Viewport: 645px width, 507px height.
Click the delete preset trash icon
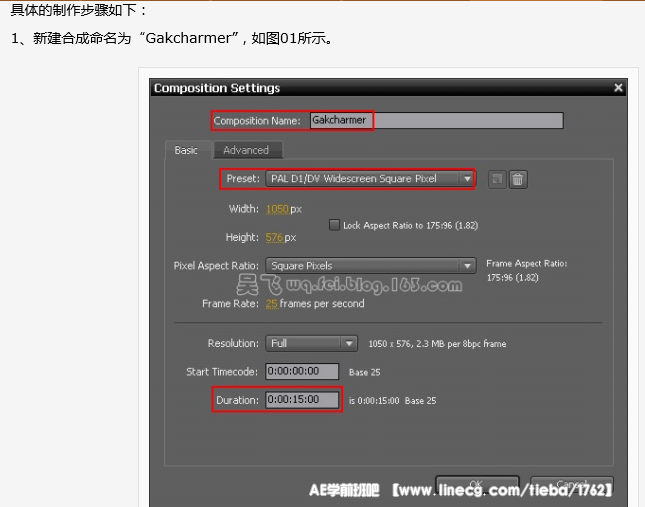pos(518,179)
